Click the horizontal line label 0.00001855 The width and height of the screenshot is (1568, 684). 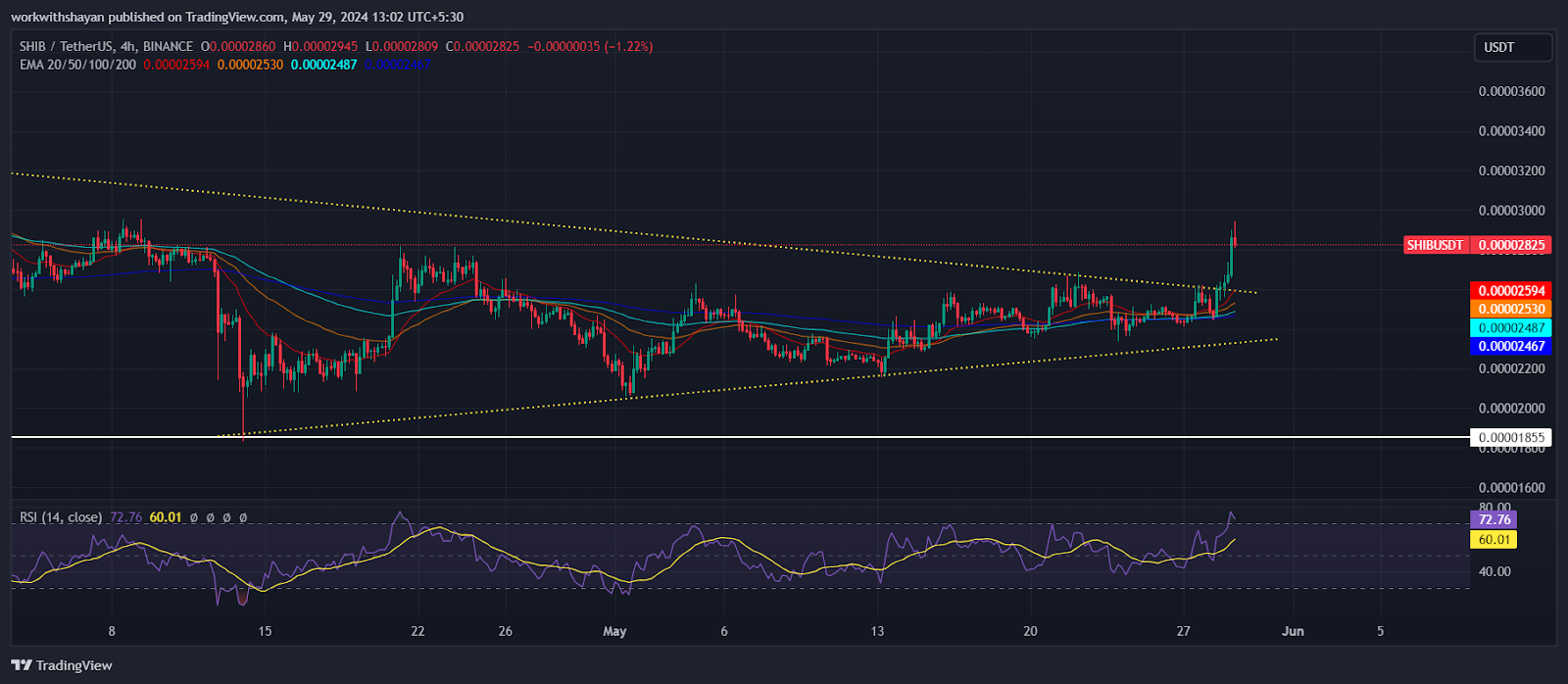(1510, 438)
